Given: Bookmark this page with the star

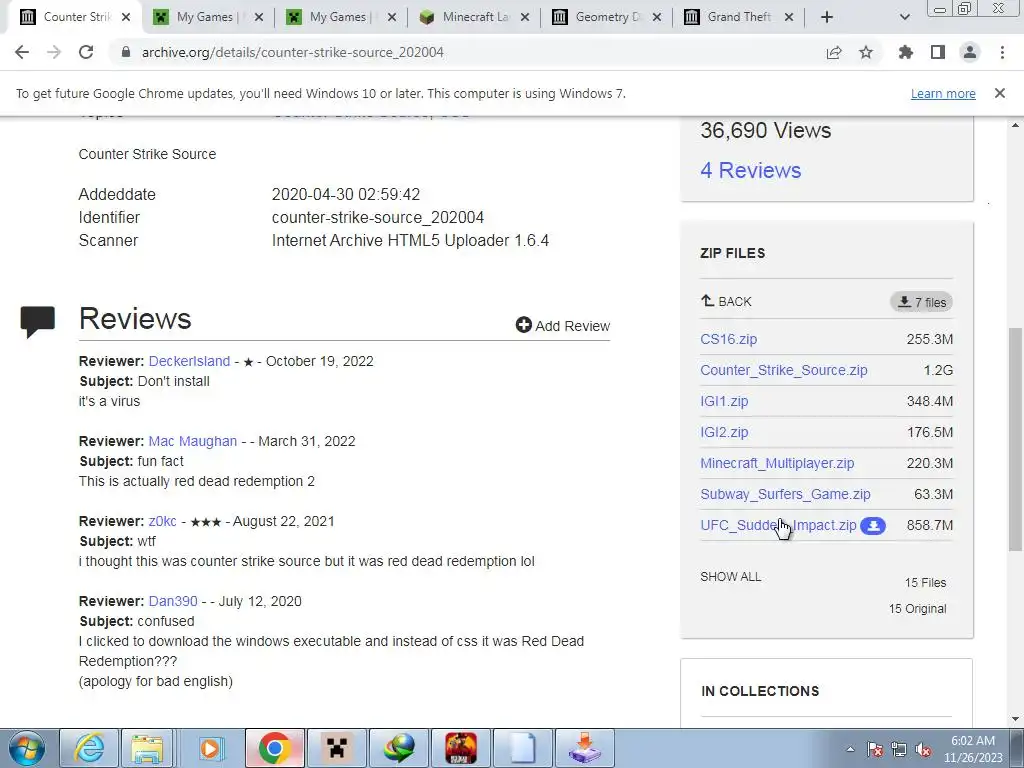Looking at the screenshot, I should coord(866,52).
